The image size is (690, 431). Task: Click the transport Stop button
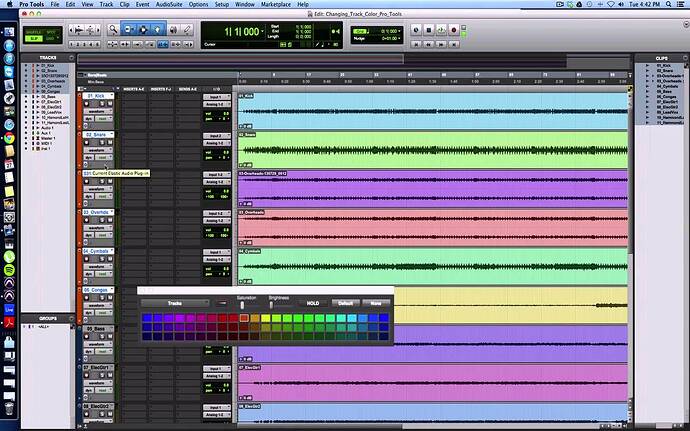point(429,30)
